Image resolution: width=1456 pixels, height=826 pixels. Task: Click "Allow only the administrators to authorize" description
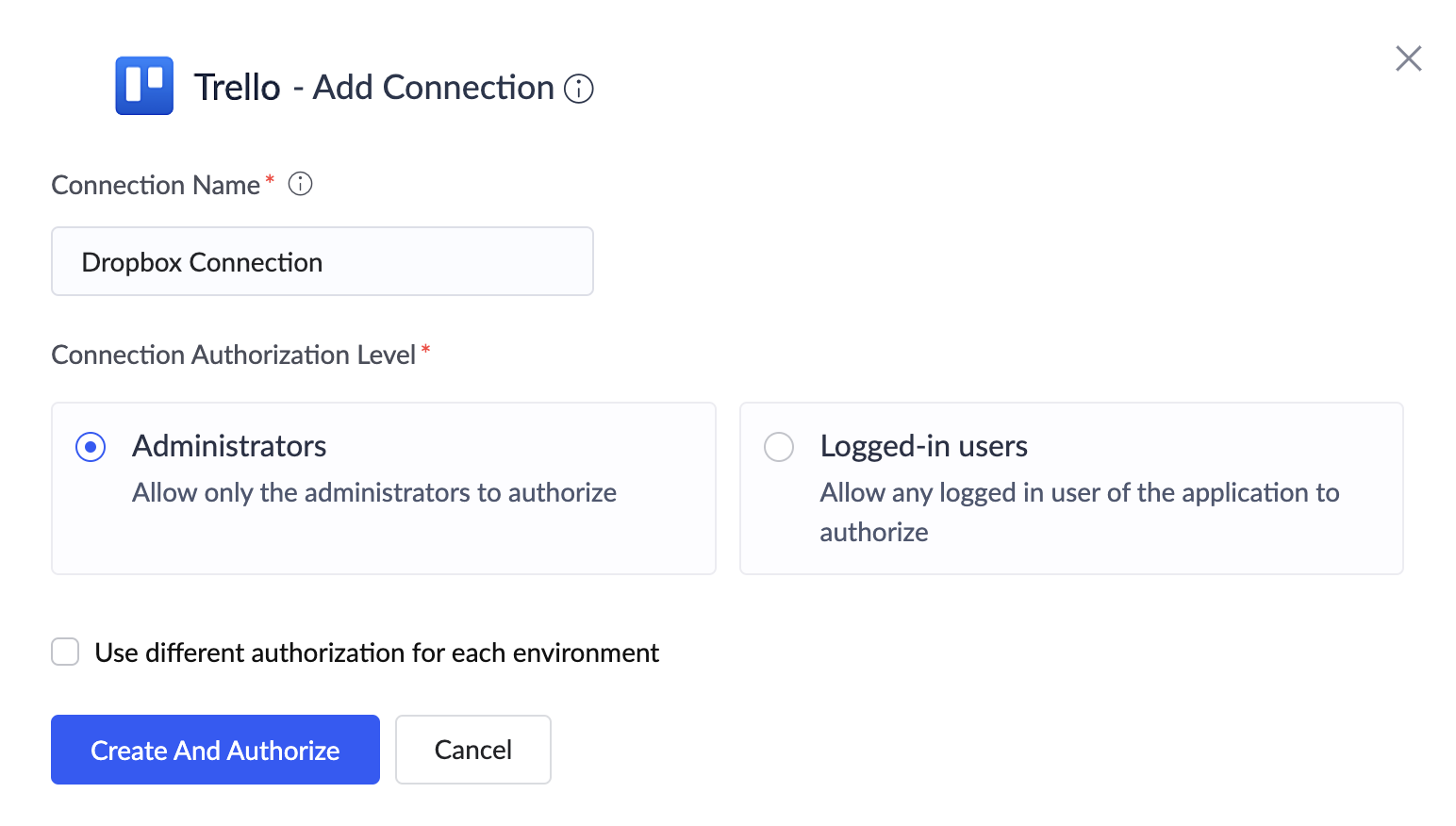point(374,492)
